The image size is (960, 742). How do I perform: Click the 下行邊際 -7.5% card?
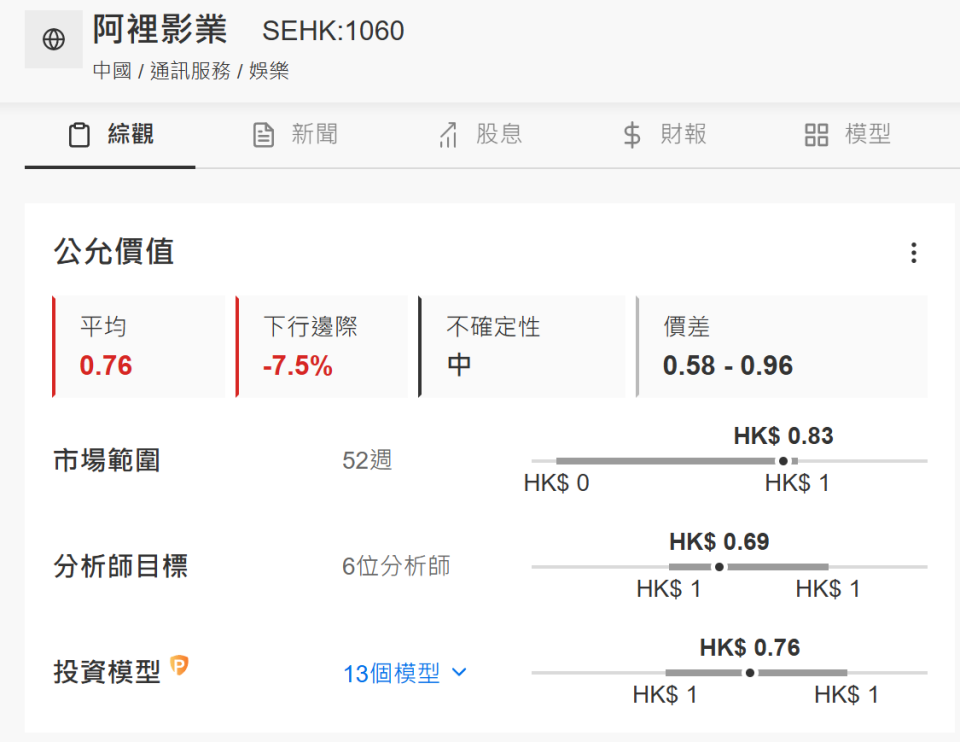321,347
